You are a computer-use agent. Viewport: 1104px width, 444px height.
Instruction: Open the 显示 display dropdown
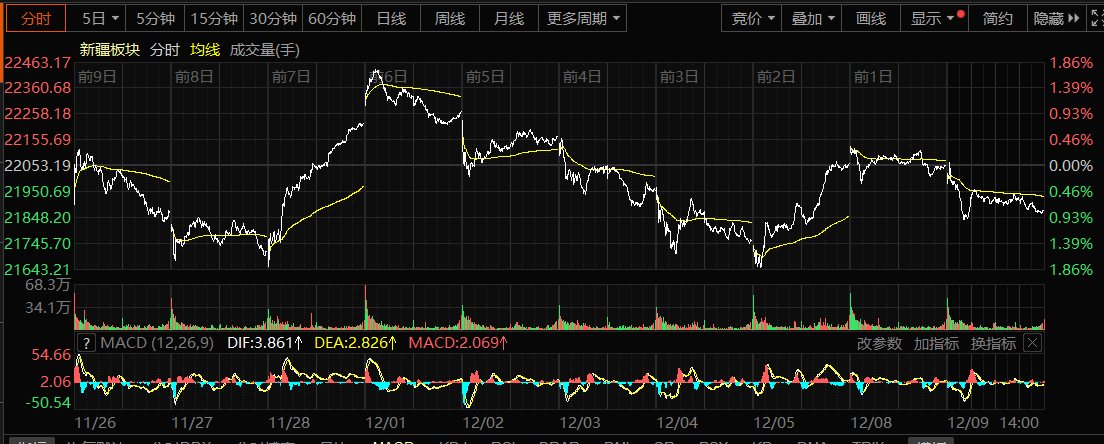(x=932, y=19)
